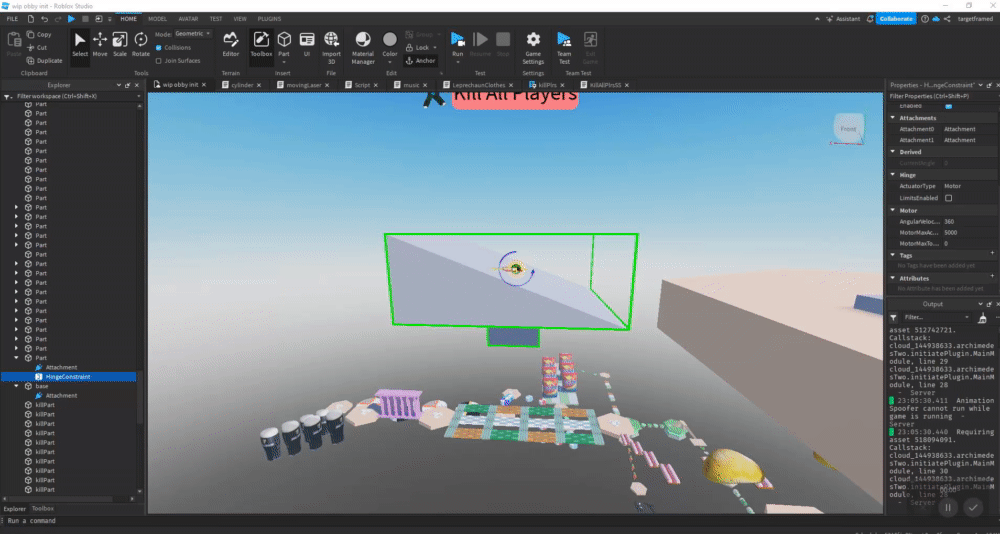Open the Material Manager
This screenshot has width=1000, height=534.
point(363,48)
